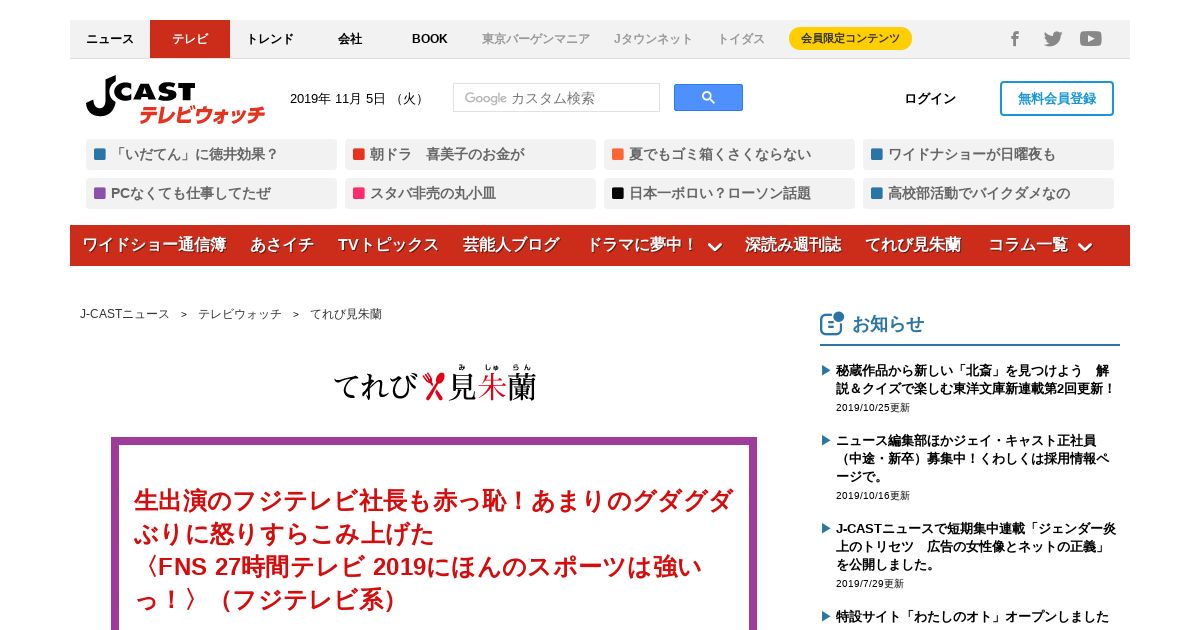Open the FNS 27時間テレビ article headline
Screen dimensions: 1200x630
click(434, 549)
